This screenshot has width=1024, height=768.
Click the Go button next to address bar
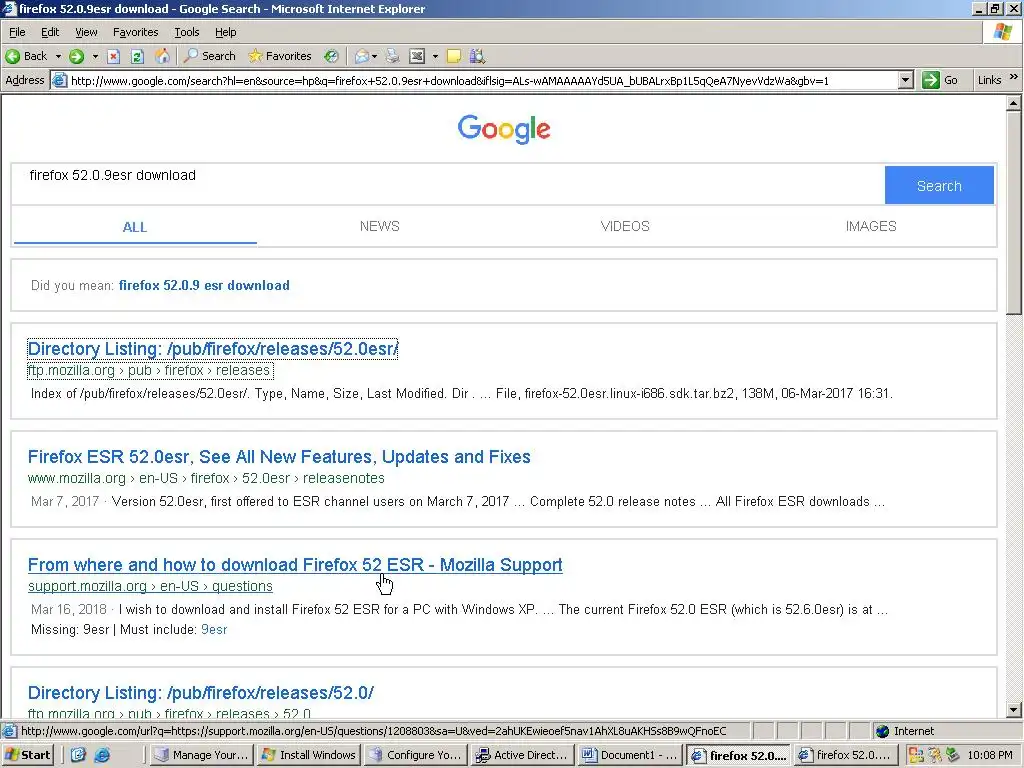tap(940, 80)
